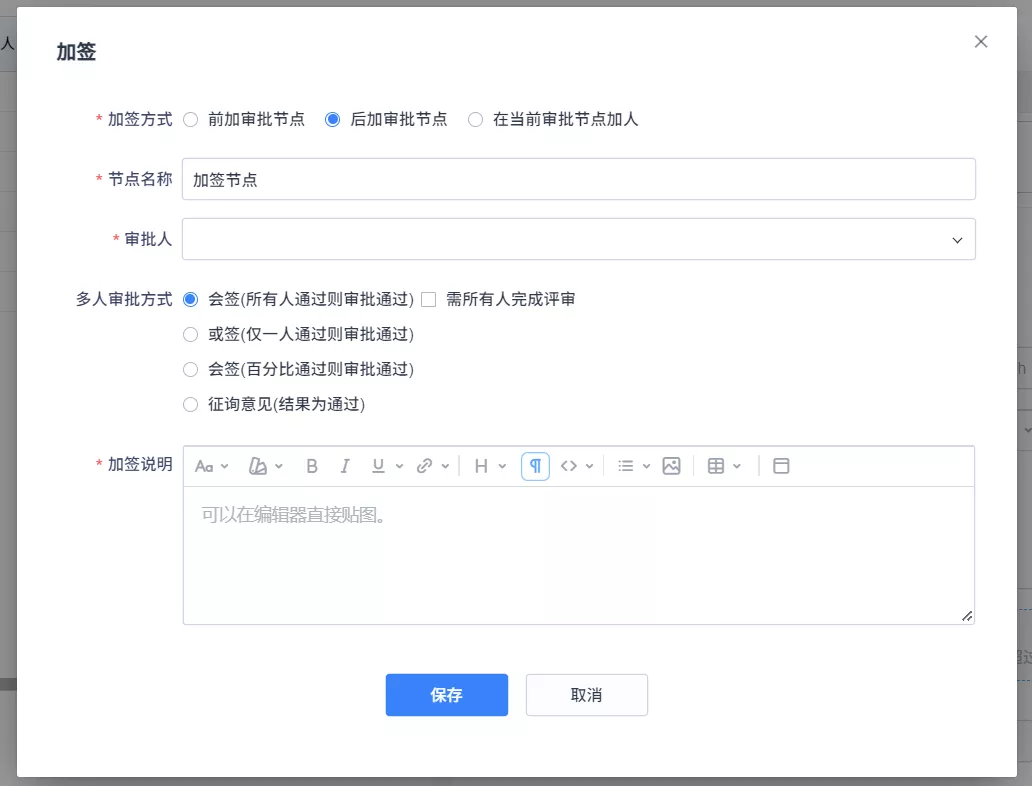Screen dimensions: 1032x786
Task: Choose 在当前审批节点加人 radio option
Action: pyautogui.click(x=476, y=119)
